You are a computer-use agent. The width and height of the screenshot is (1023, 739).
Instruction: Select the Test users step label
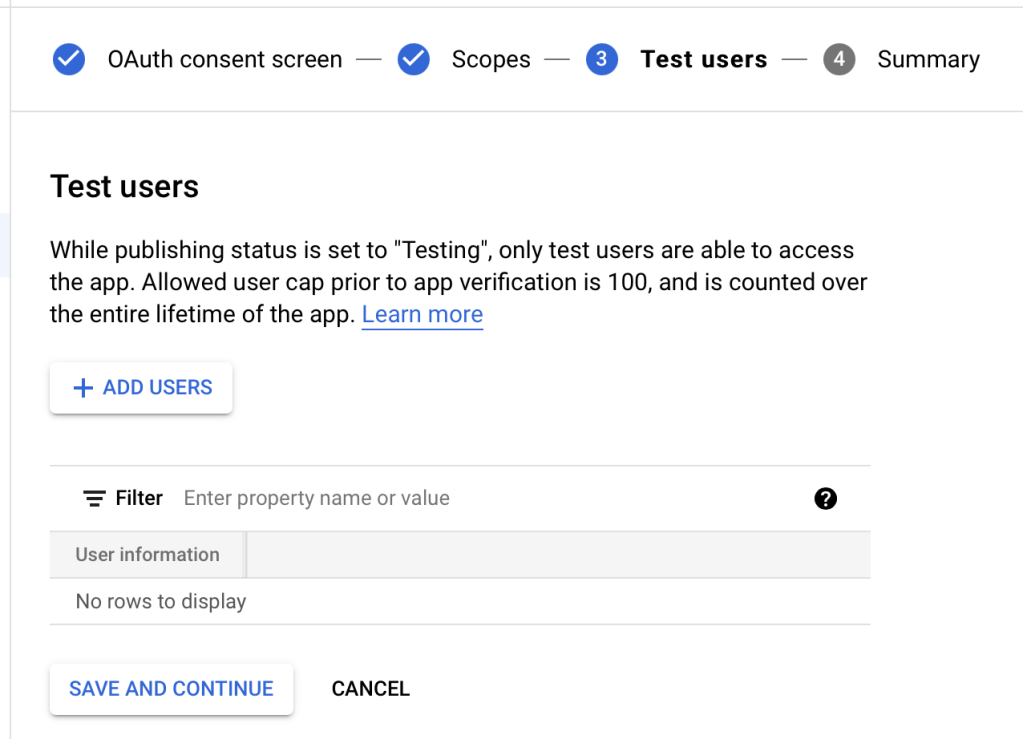click(703, 60)
